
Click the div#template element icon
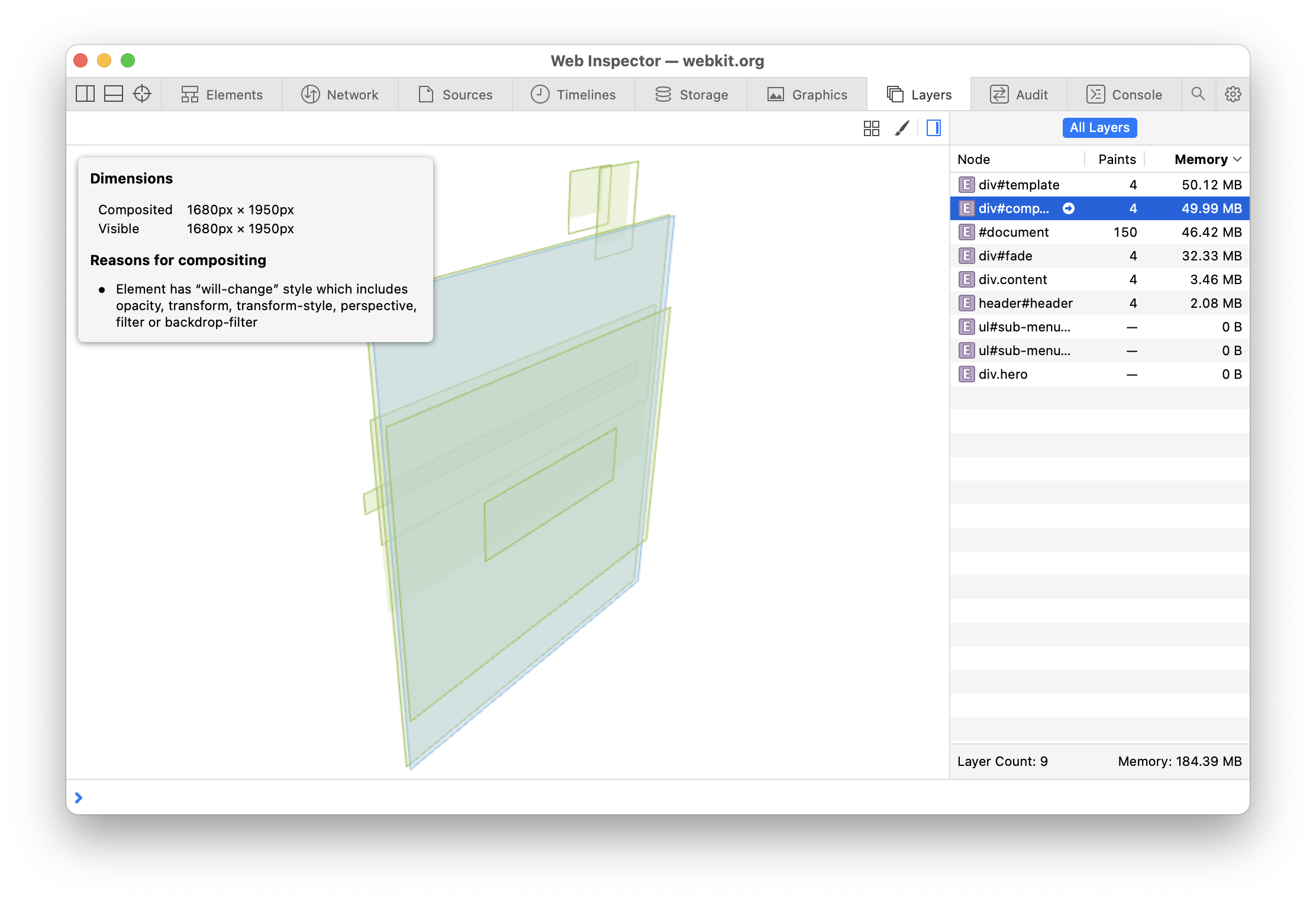[966, 185]
